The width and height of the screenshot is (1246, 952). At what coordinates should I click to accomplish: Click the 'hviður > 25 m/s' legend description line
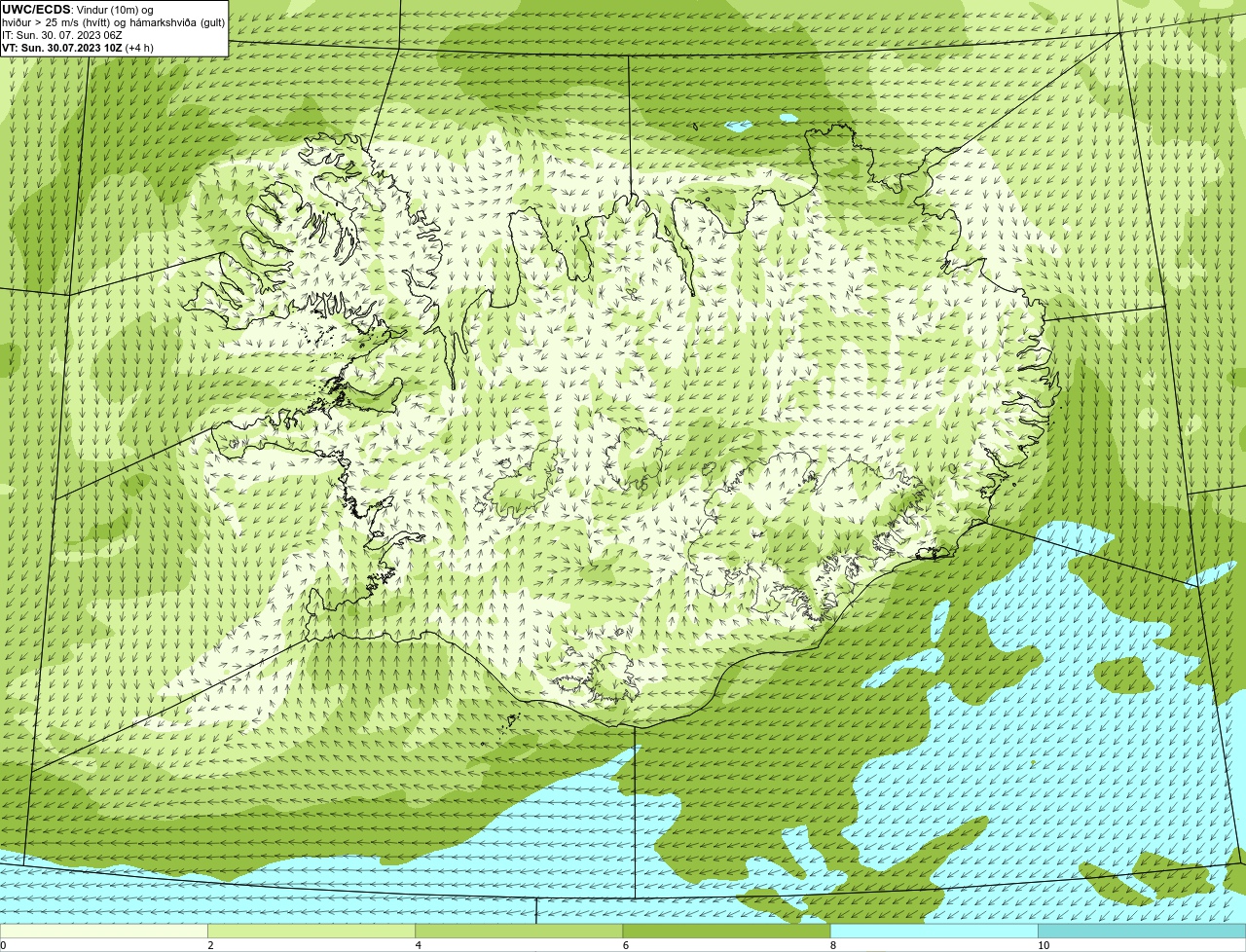[113, 22]
